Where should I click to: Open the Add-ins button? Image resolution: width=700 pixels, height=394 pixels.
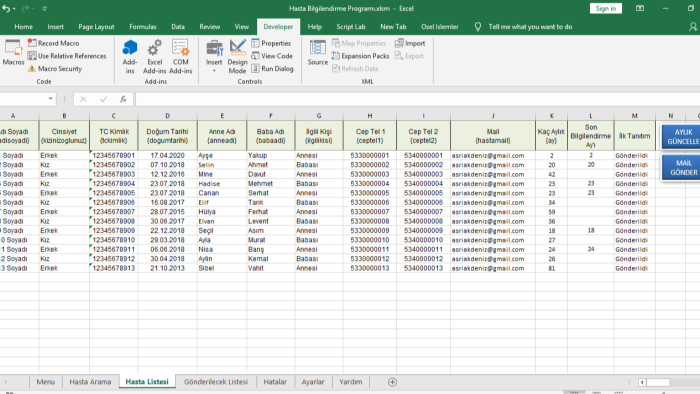point(130,57)
